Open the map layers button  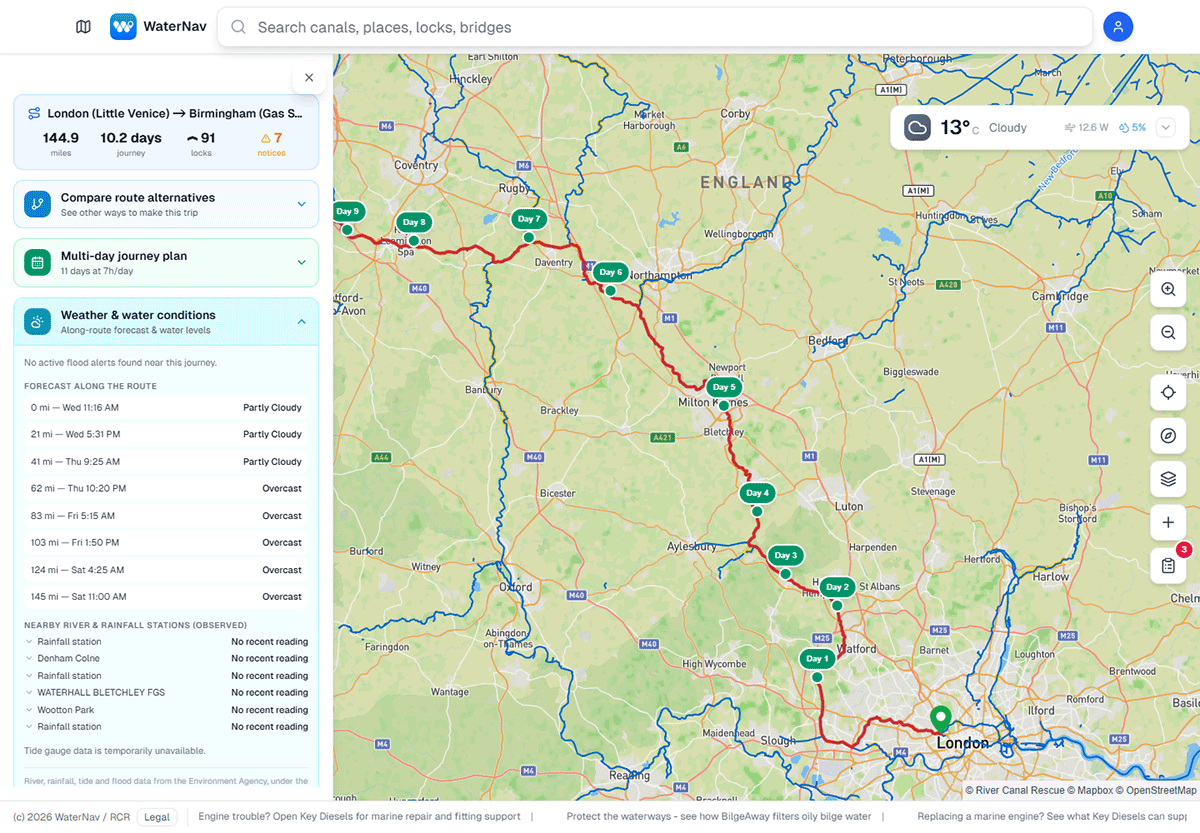coord(1168,479)
